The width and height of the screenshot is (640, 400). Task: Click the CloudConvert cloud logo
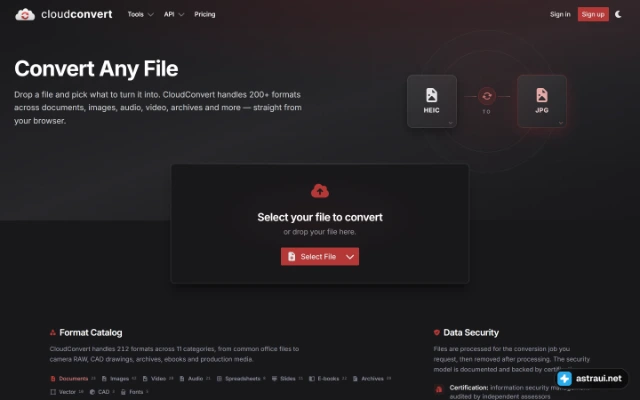tap(25, 15)
